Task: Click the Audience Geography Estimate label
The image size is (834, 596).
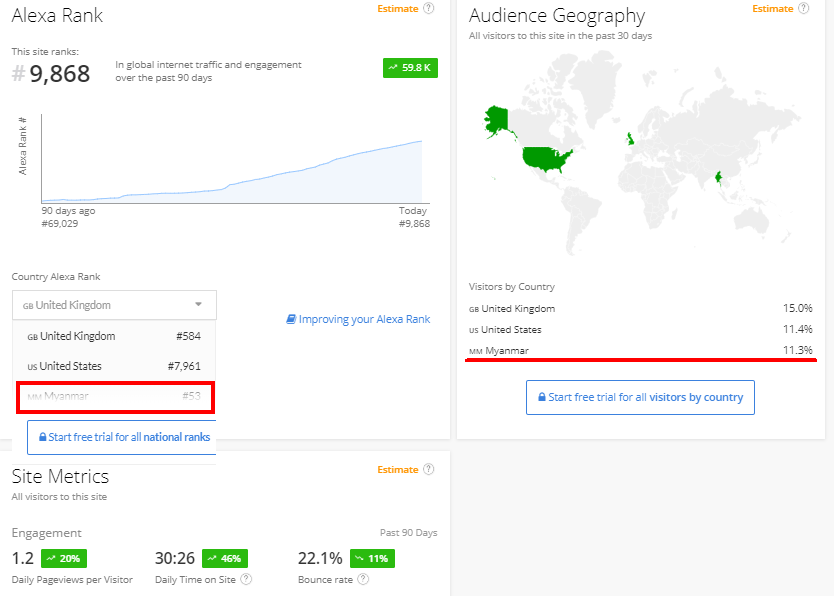Action: [x=773, y=9]
